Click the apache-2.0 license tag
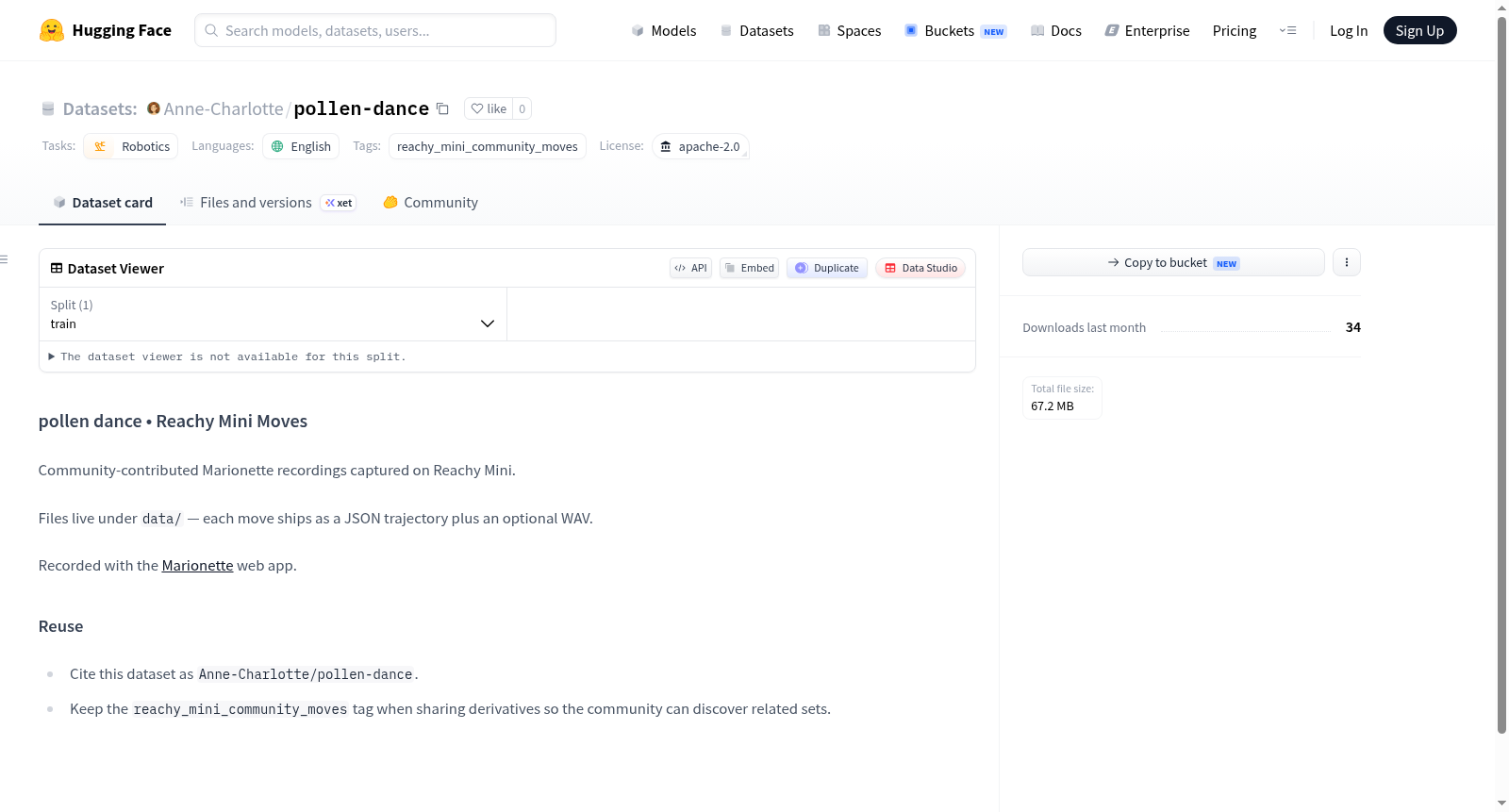Viewport: 1509px width, 812px height. pyautogui.click(x=700, y=146)
